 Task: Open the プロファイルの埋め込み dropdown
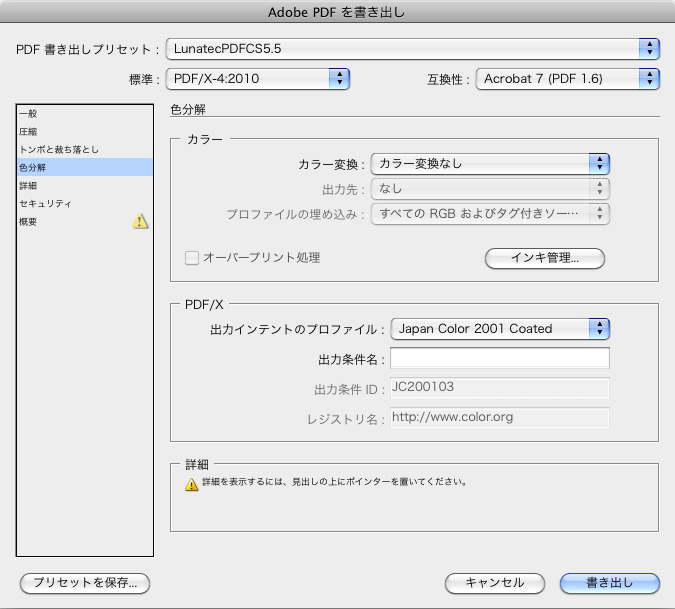pyautogui.click(x=490, y=213)
